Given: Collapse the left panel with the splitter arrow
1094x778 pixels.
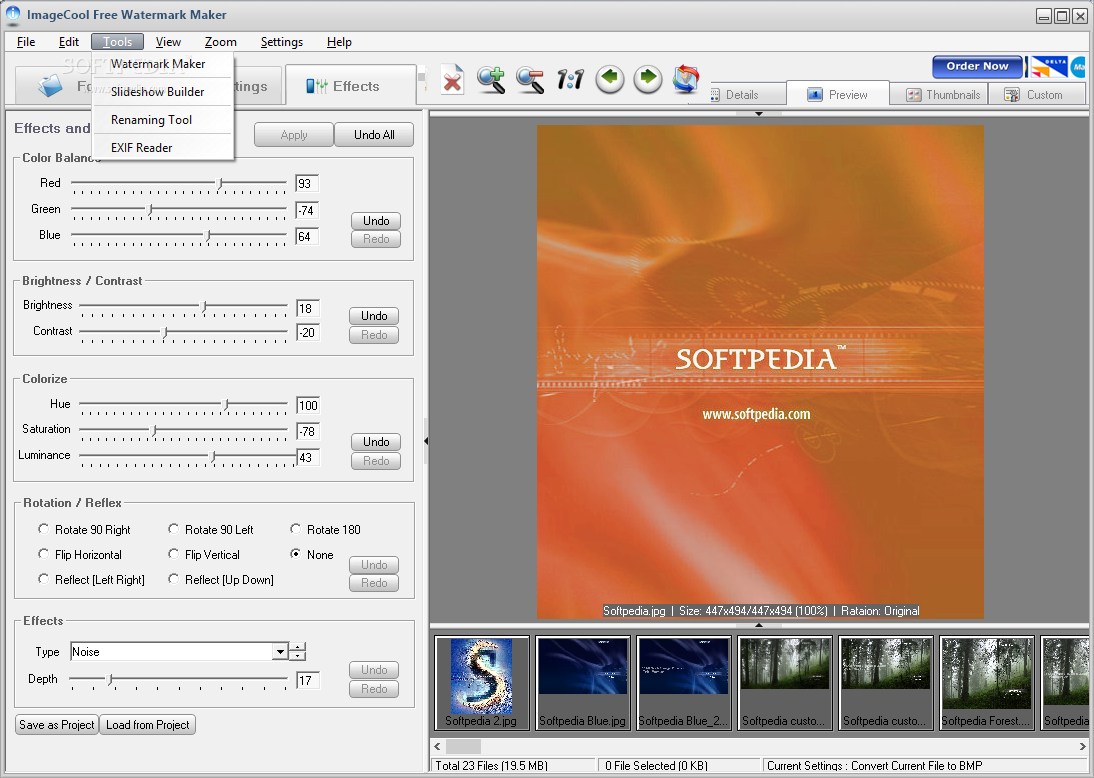Looking at the screenshot, I should (426, 441).
